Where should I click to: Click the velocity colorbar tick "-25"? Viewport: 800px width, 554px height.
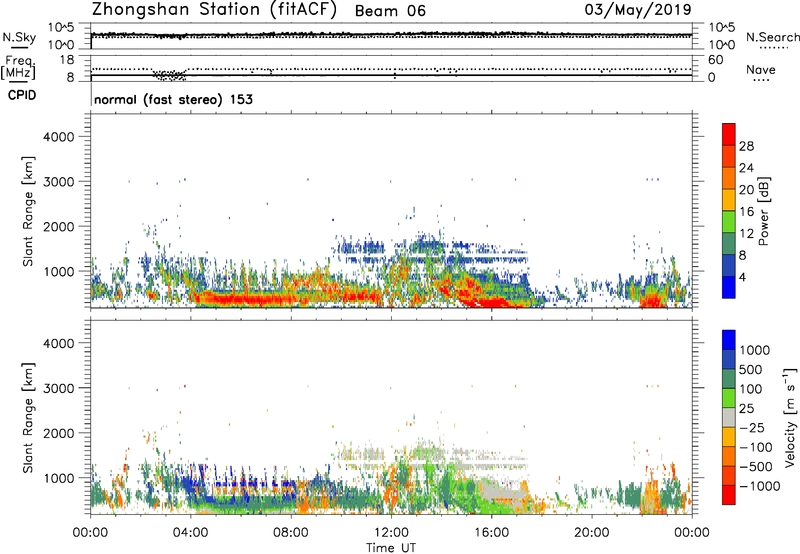point(754,427)
